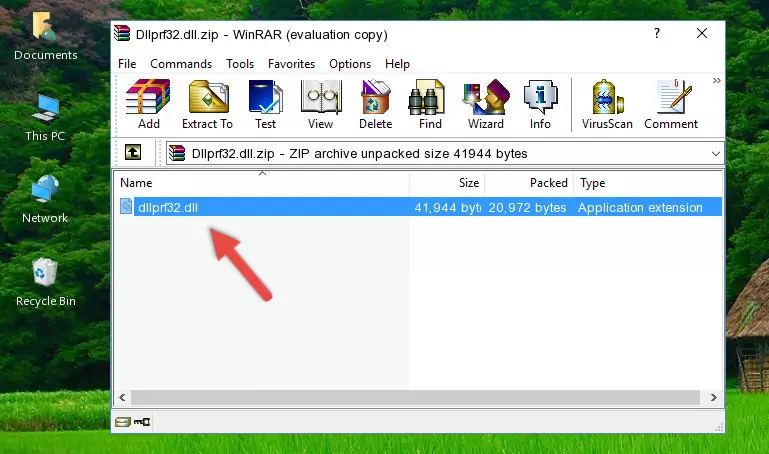Screen dimensions: 769x454
Task: Open the archive path dropdown
Action: (716, 153)
